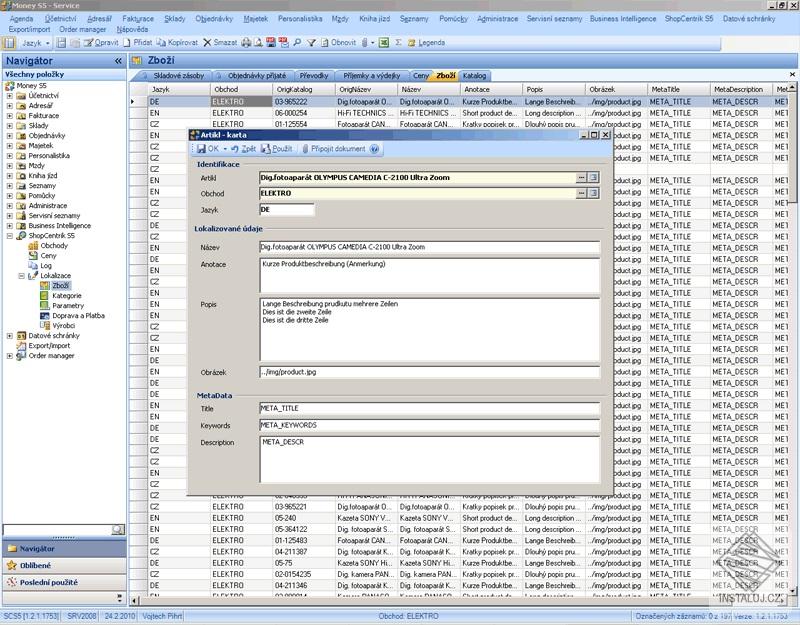800x625 pixels.
Task: Click OK in Artikl dialog
Action: (208, 149)
